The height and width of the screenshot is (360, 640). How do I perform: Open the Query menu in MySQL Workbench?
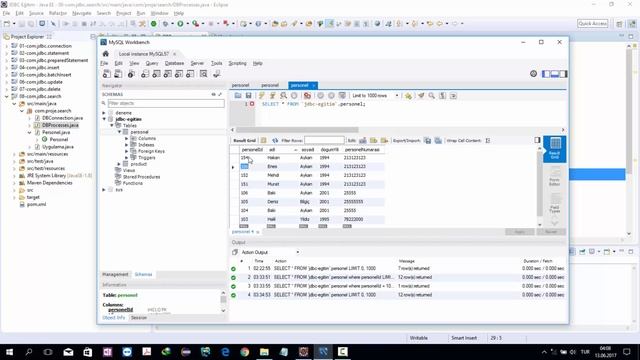click(152, 63)
